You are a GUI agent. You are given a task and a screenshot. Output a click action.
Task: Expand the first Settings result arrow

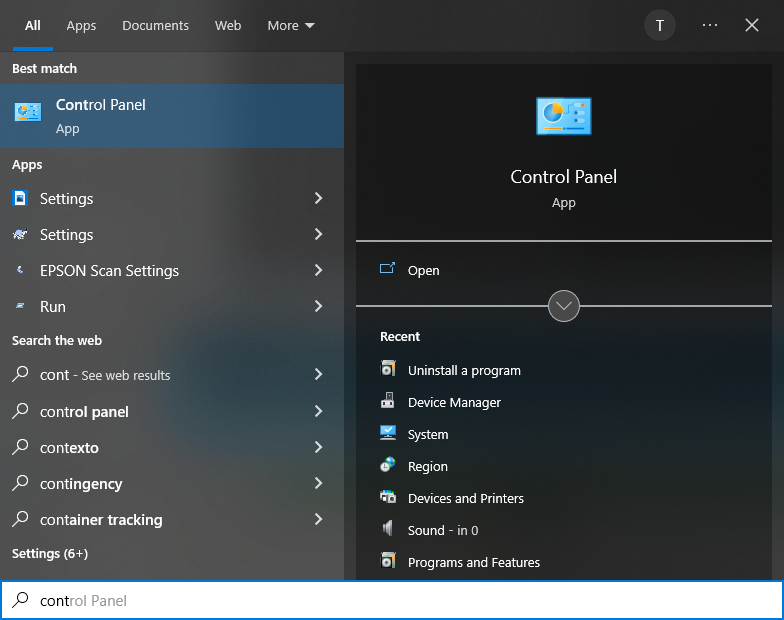coord(318,198)
